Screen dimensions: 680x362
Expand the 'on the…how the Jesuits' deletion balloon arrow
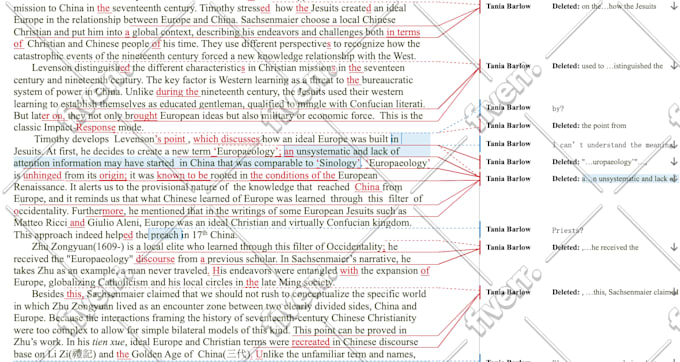tap(673, 7)
